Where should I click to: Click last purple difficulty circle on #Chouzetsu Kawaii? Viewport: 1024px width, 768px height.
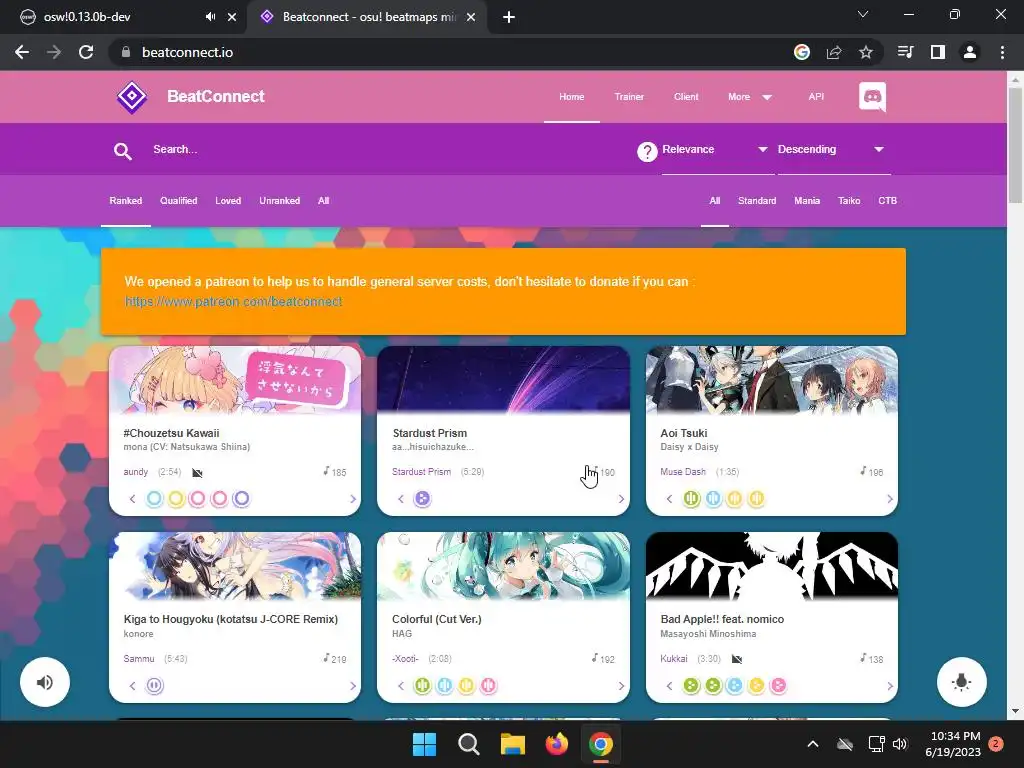[x=241, y=499]
